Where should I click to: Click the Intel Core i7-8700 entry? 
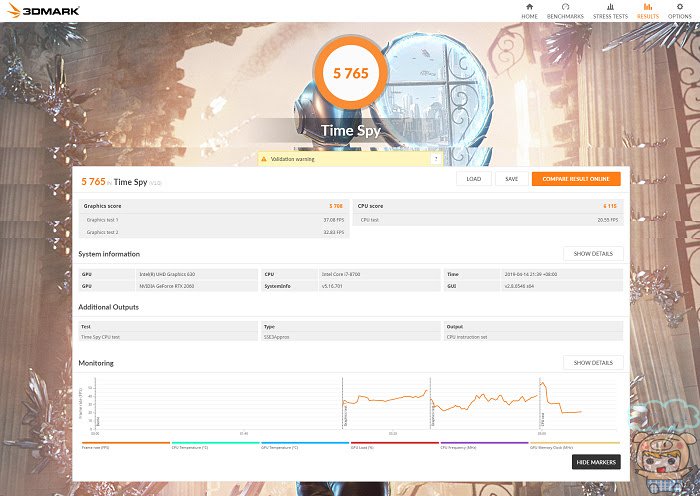341,274
